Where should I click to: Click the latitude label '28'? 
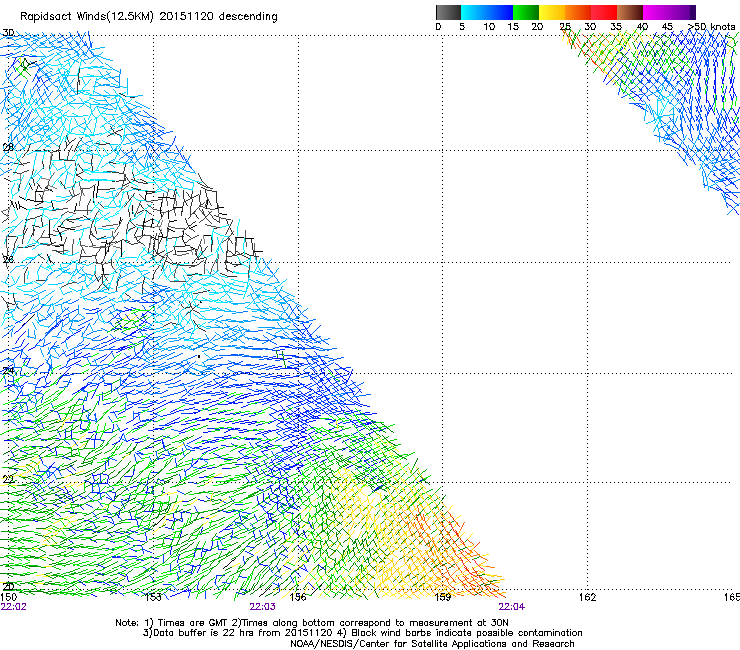coord(8,147)
